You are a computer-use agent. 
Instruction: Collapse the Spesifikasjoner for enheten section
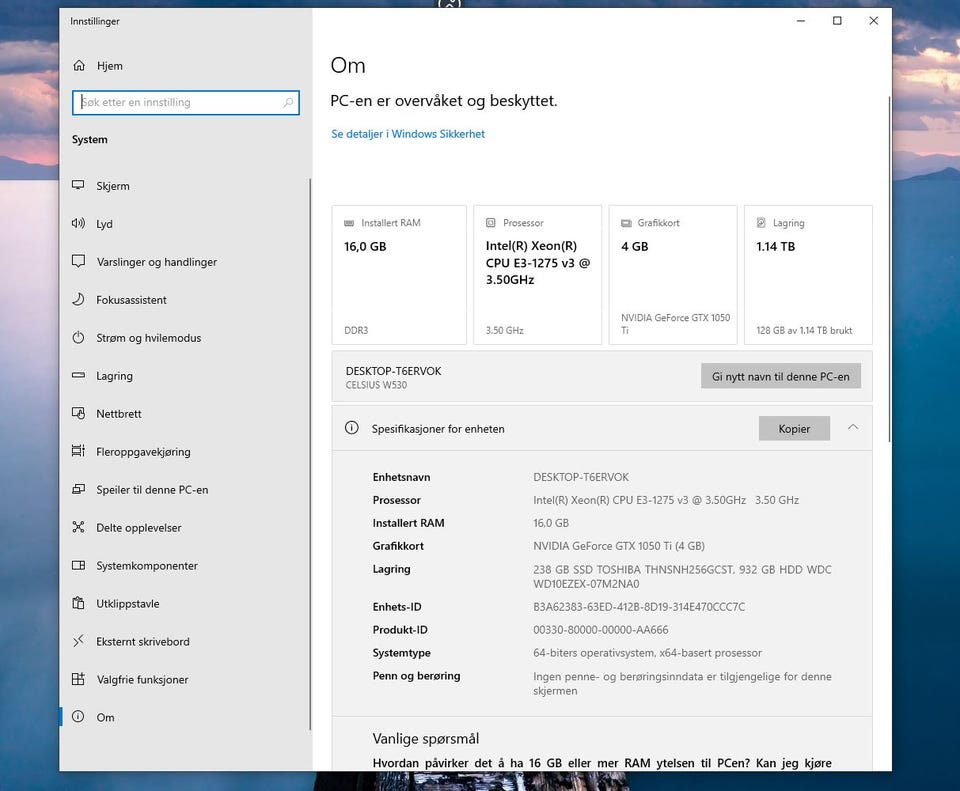tap(852, 428)
